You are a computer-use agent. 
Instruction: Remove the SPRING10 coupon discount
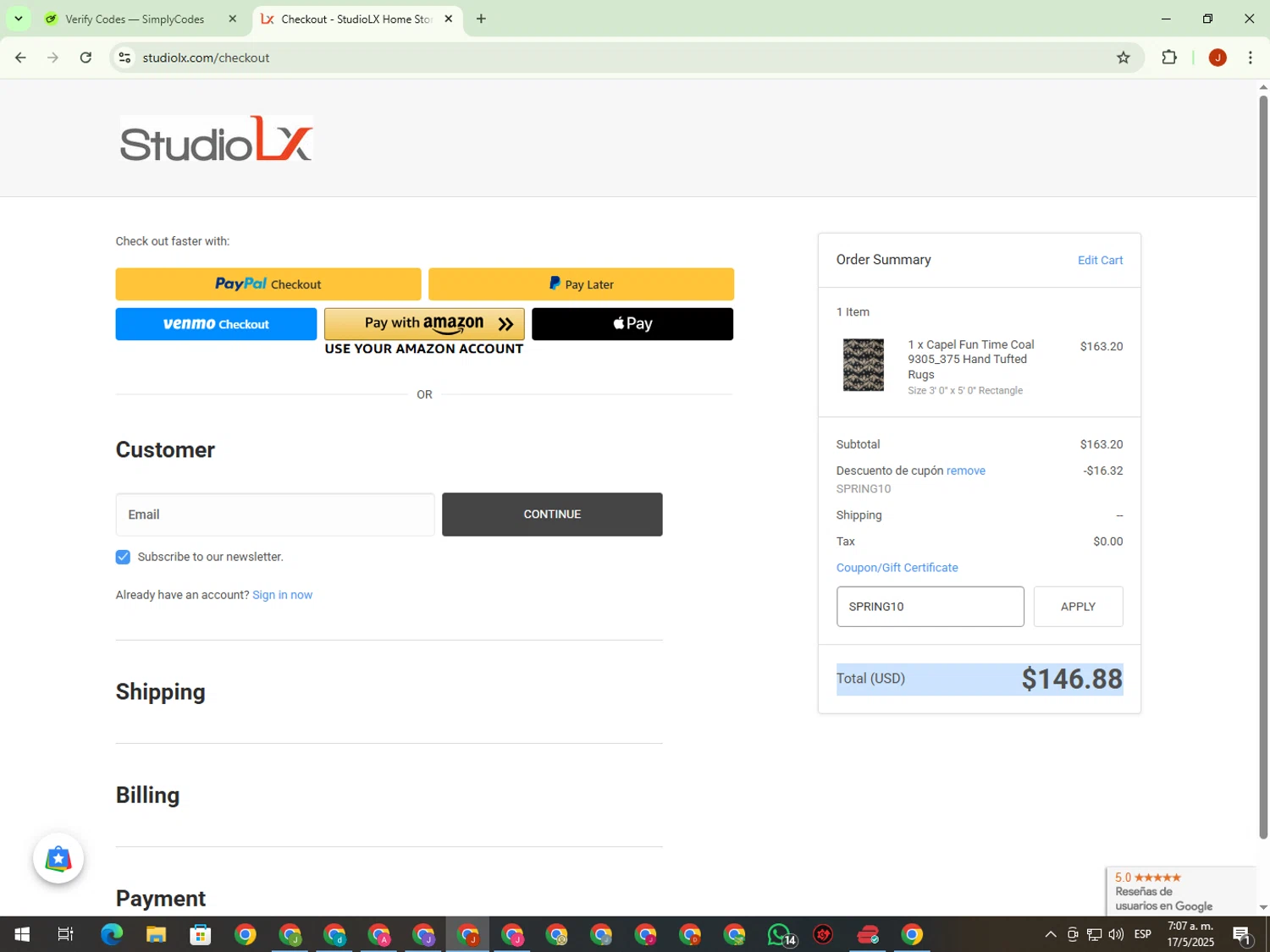(x=966, y=470)
